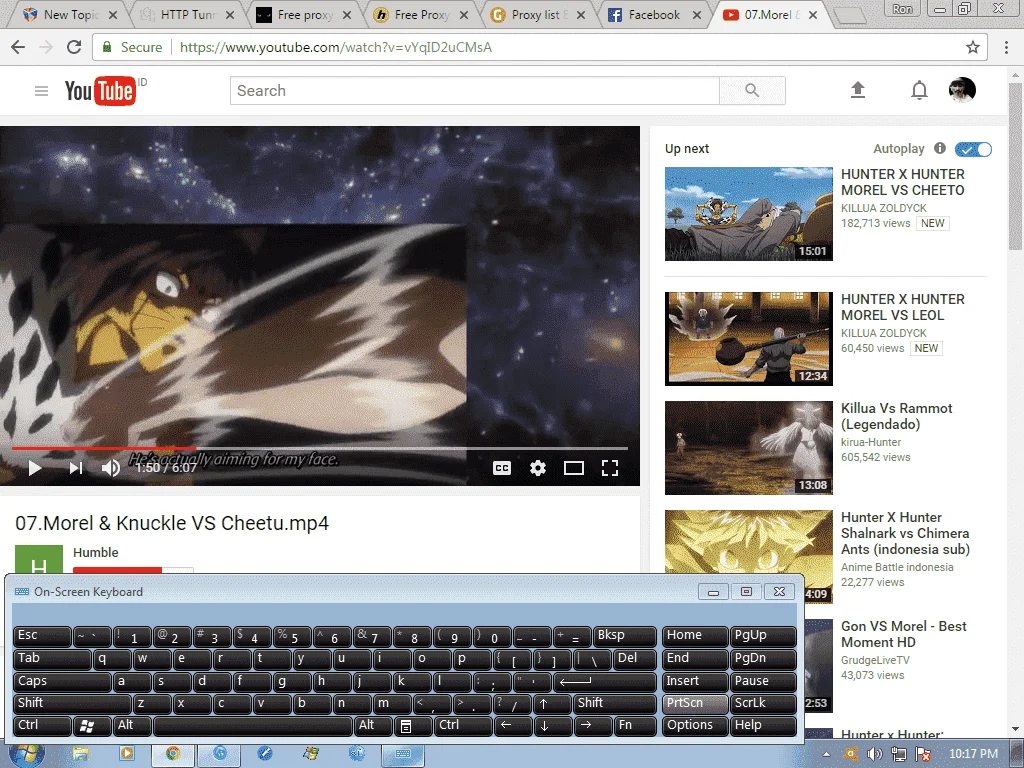The height and width of the screenshot is (768, 1024).
Task: Open the Windows Start button
Action: pyautogui.click(x=26, y=754)
